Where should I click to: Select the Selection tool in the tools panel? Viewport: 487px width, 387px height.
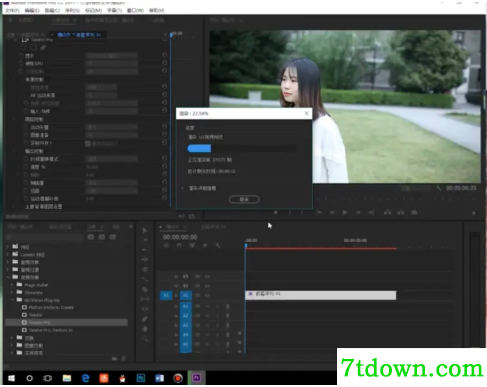click(144, 230)
